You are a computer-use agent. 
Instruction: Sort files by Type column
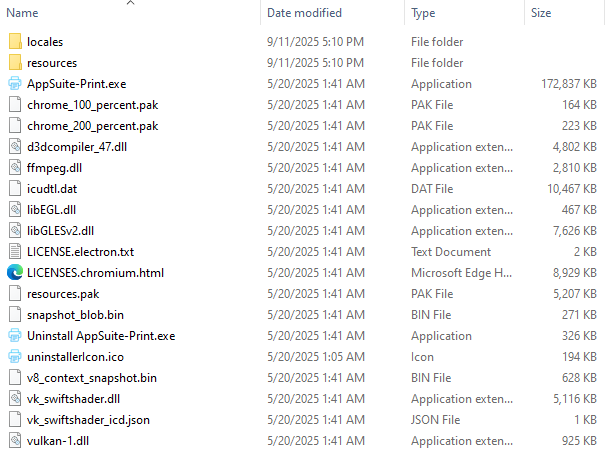coord(423,13)
